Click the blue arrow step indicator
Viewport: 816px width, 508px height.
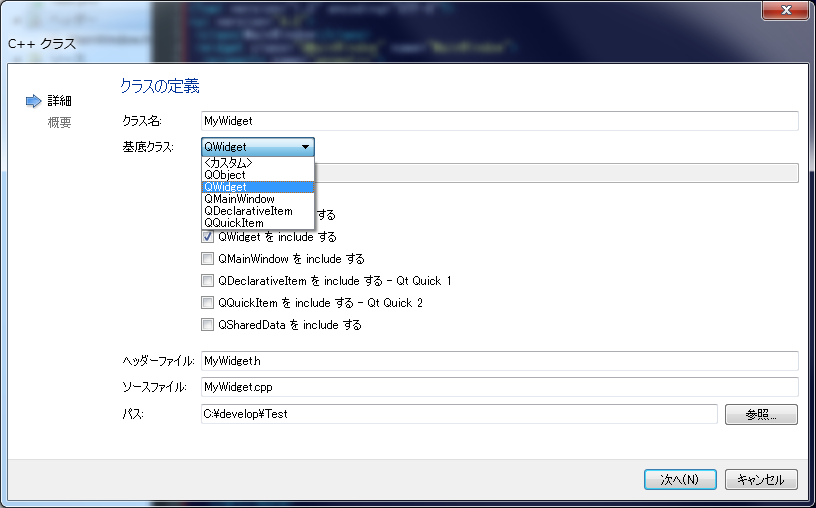[33, 101]
